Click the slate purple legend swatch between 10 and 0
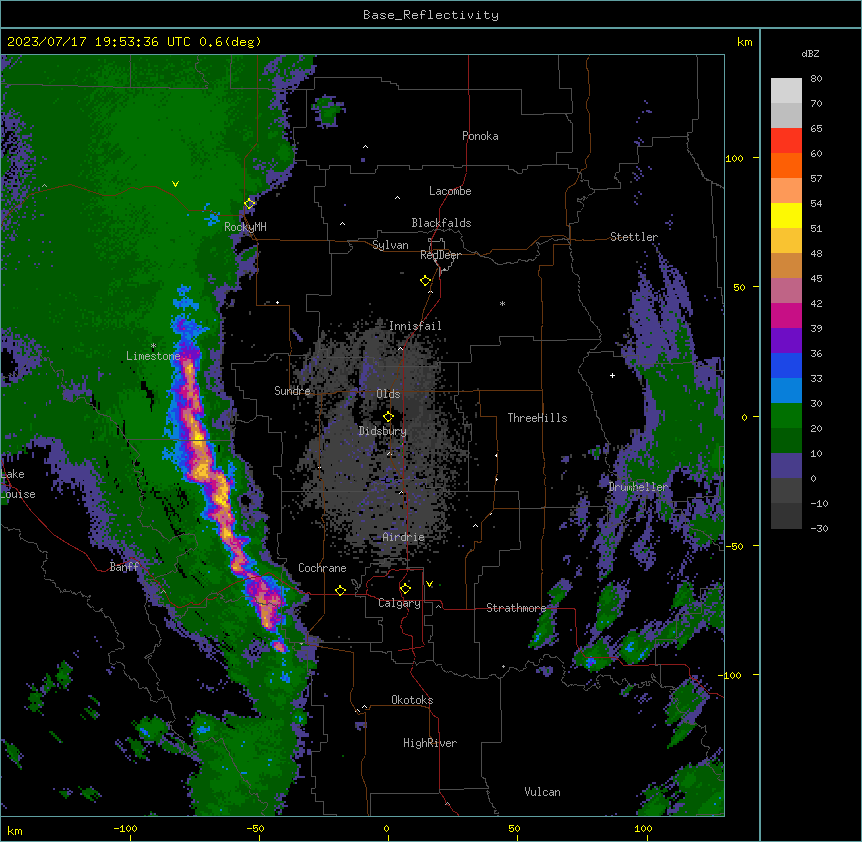862x842 pixels. tap(786, 466)
